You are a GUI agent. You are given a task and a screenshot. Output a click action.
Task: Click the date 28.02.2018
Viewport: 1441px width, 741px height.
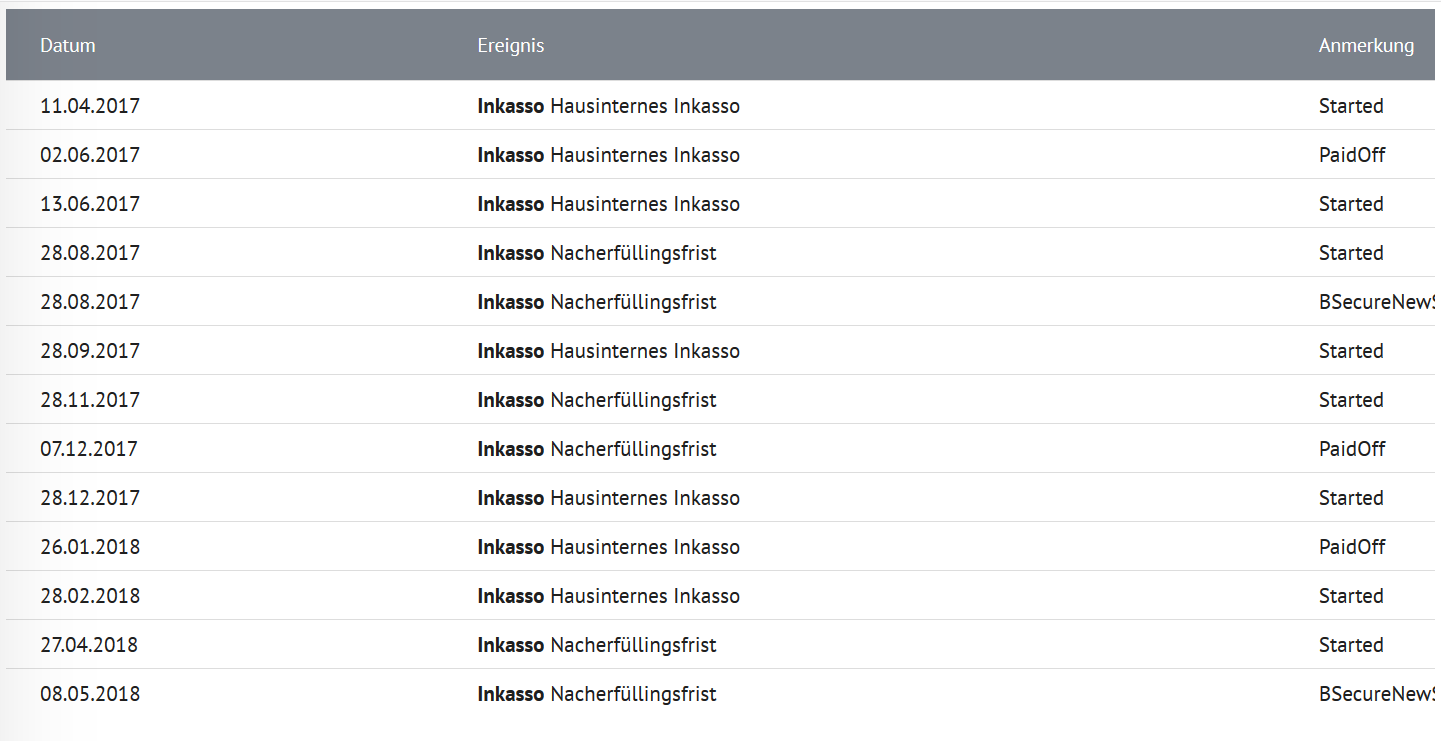click(x=90, y=596)
